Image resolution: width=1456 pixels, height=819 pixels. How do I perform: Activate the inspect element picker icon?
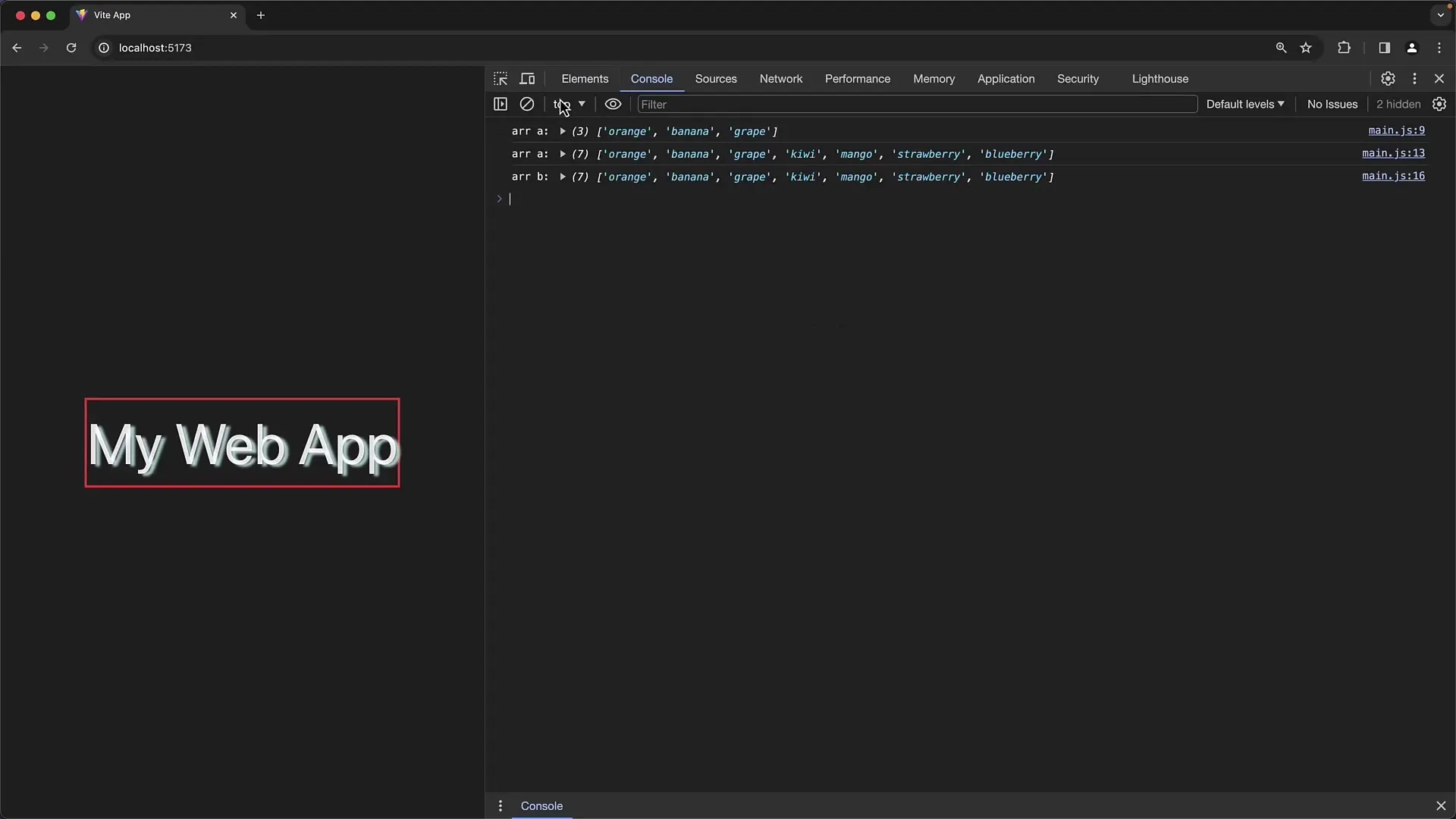[500, 79]
